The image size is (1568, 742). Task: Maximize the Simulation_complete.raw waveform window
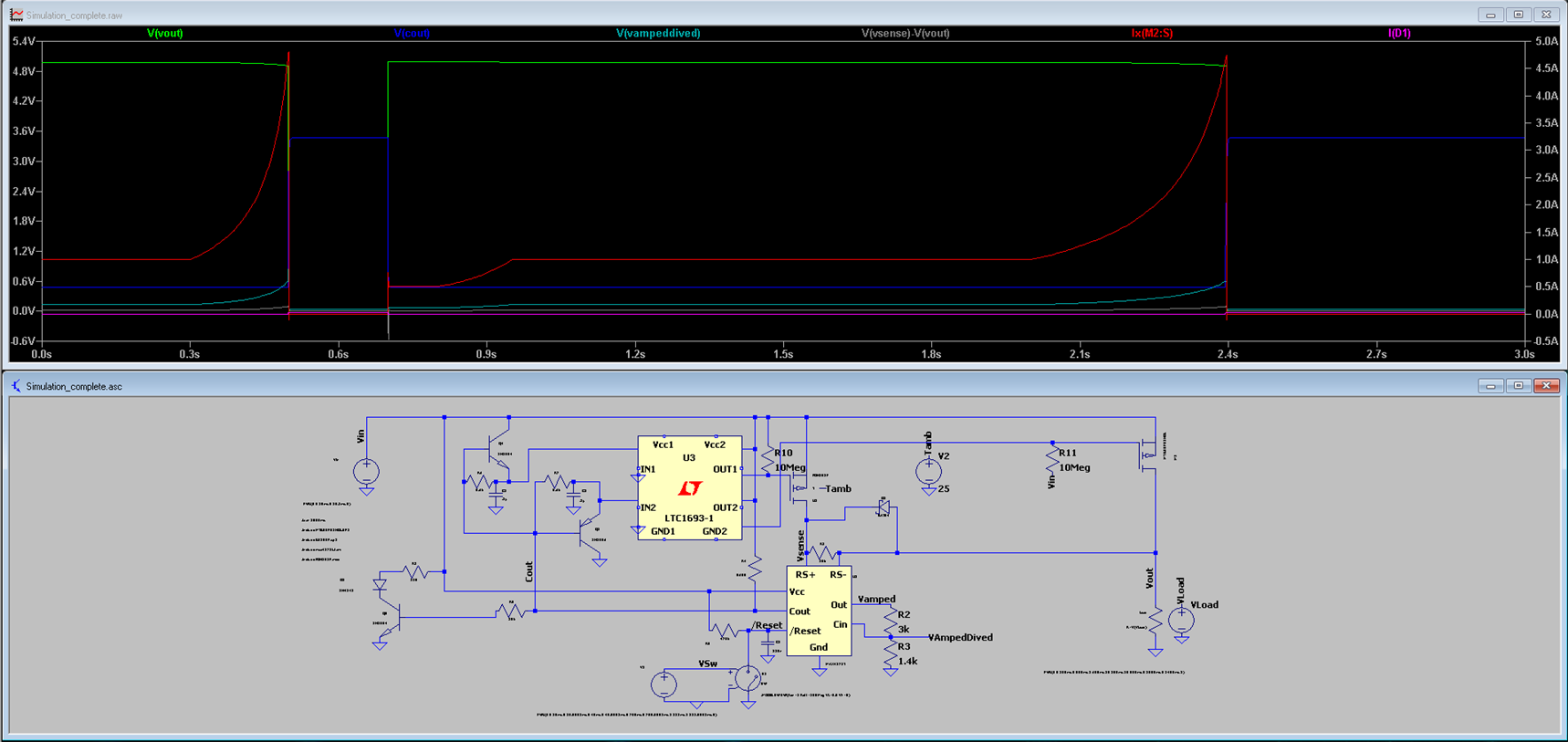pyautogui.click(x=1519, y=15)
